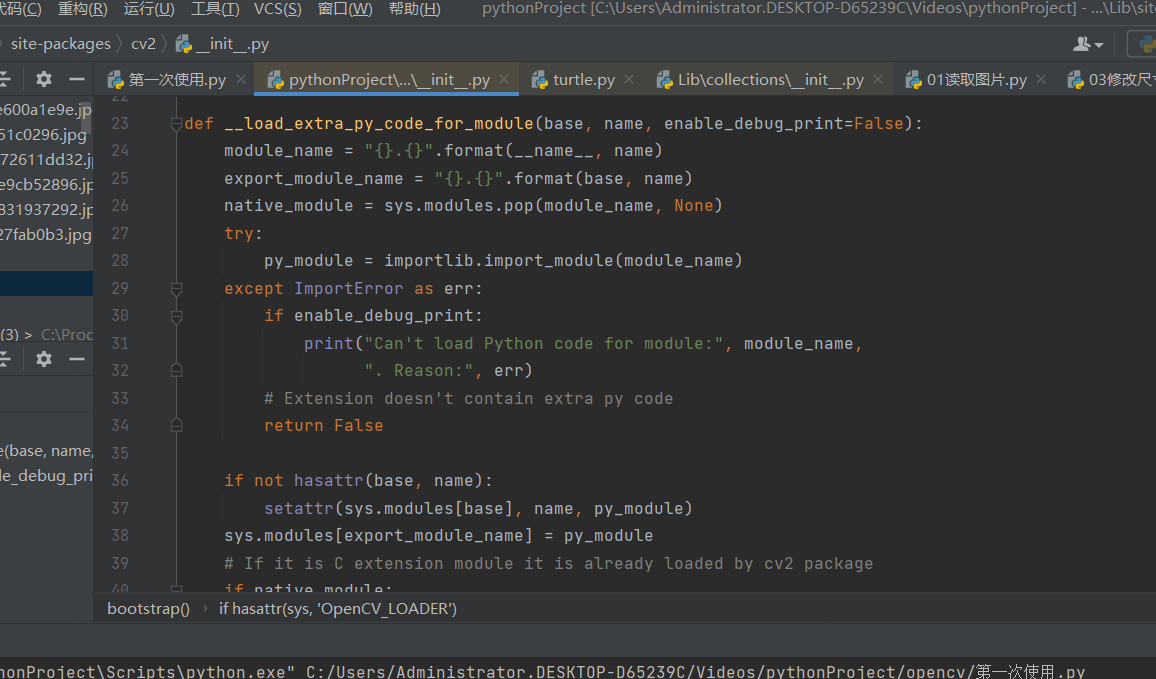Click 'return False' statement on line 34
The image size is (1156, 679).
(x=324, y=425)
